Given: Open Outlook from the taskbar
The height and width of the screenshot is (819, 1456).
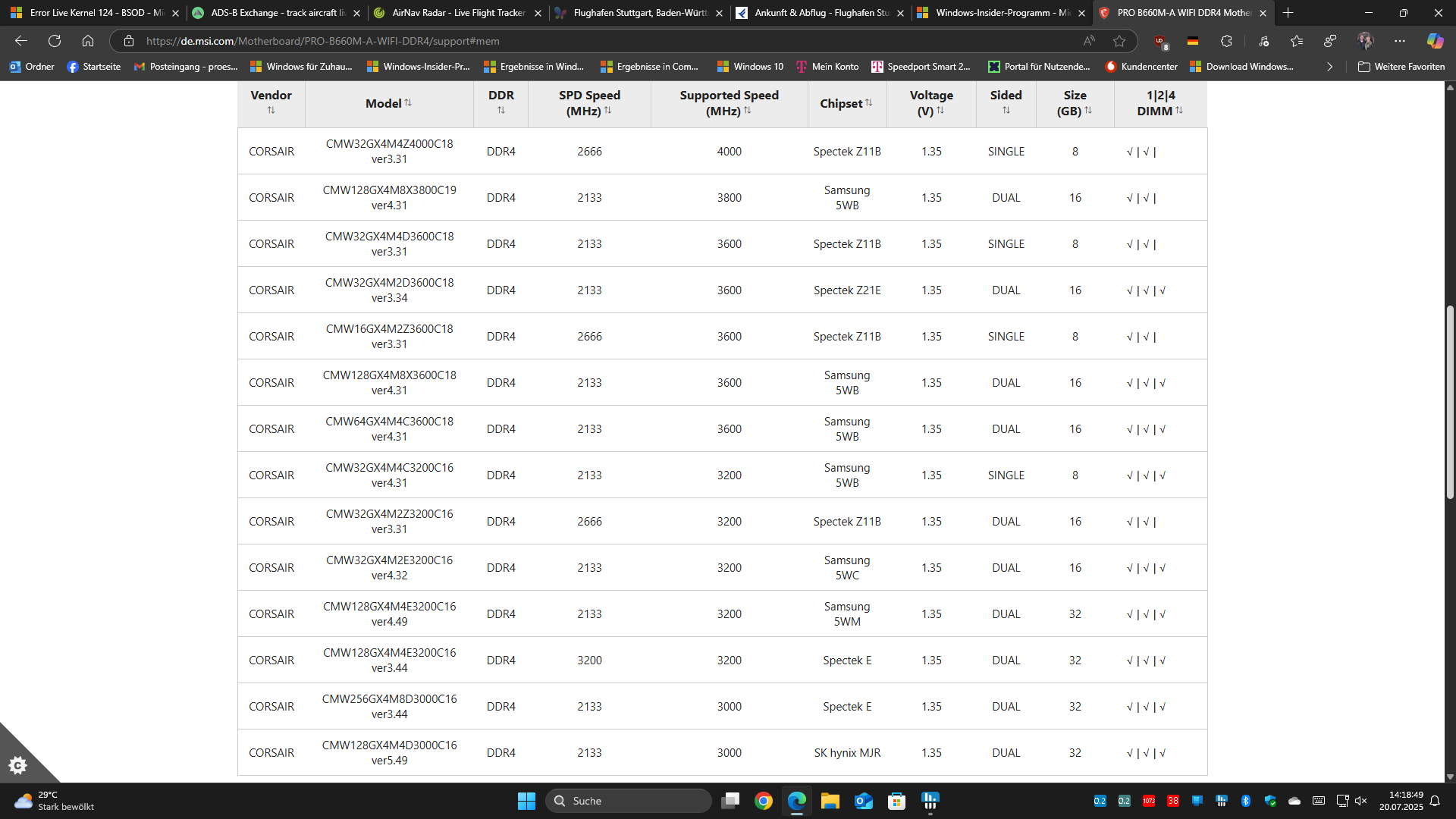Looking at the screenshot, I should point(864,801).
